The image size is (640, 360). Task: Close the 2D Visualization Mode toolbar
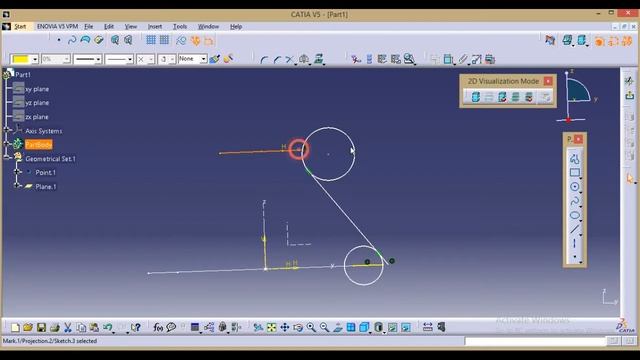(548, 81)
